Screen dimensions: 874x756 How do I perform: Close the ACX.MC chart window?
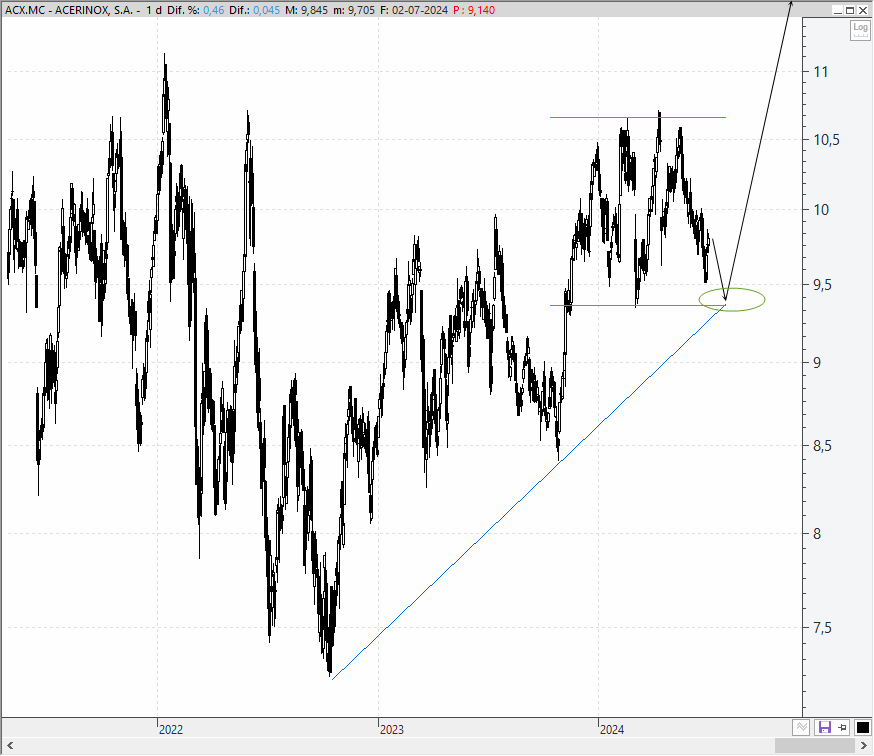(x=862, y=10)
